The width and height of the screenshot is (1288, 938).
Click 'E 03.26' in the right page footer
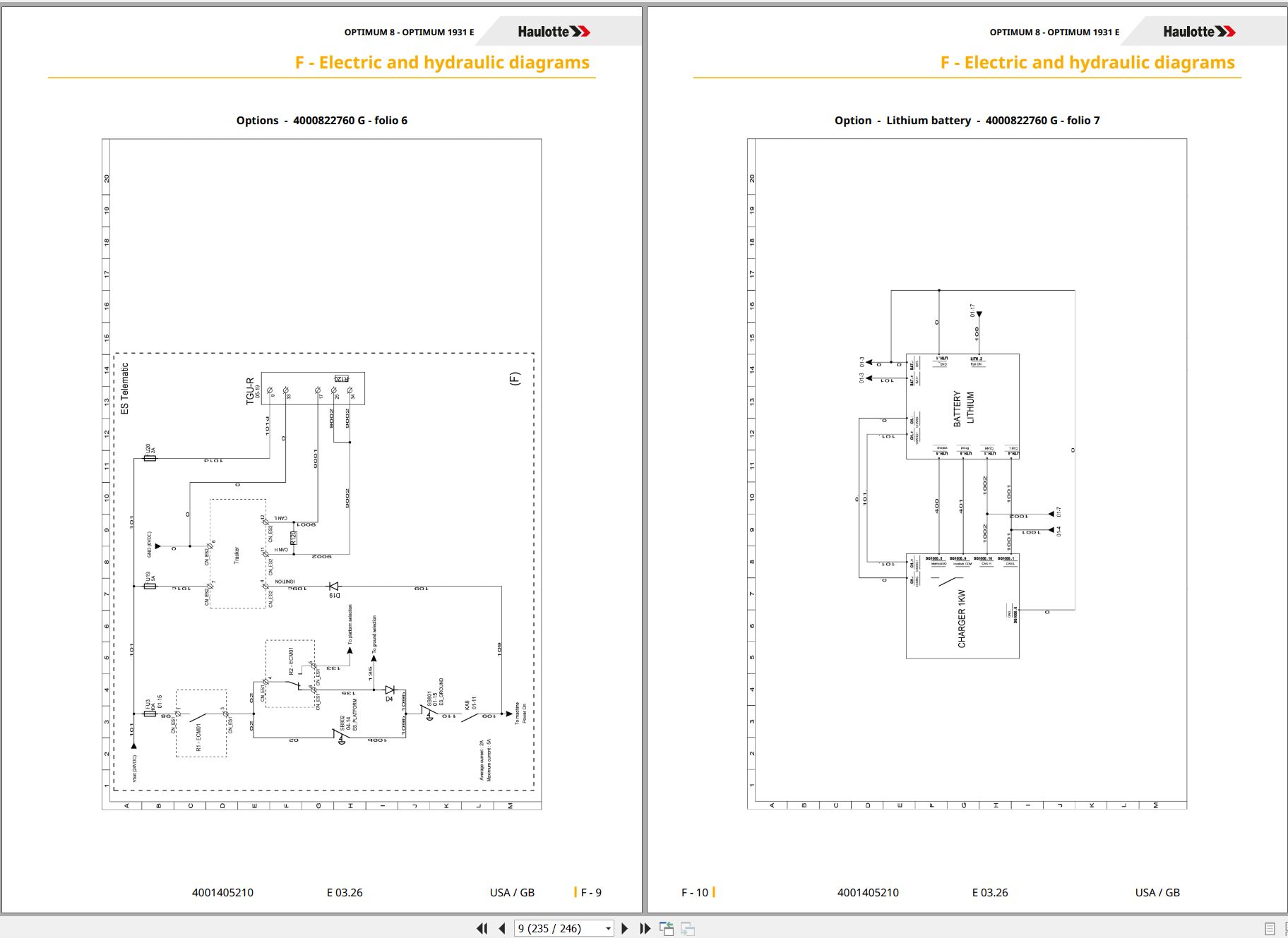pos(990,893)
